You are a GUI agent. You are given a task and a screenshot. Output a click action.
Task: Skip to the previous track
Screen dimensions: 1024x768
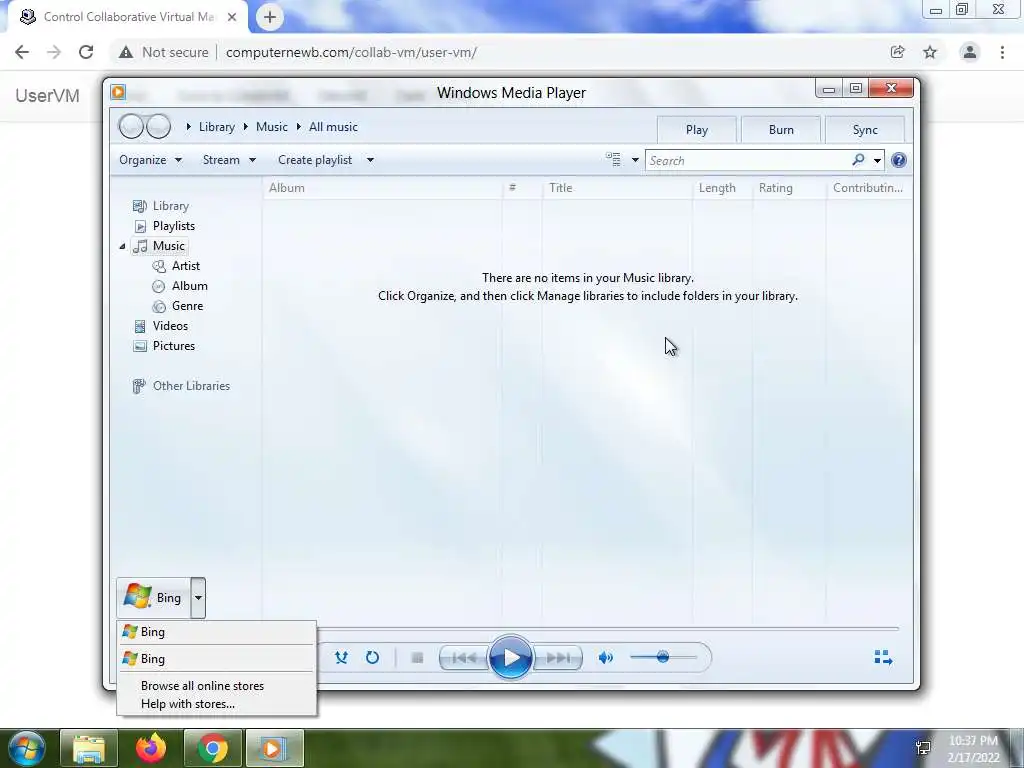(464, 658)
